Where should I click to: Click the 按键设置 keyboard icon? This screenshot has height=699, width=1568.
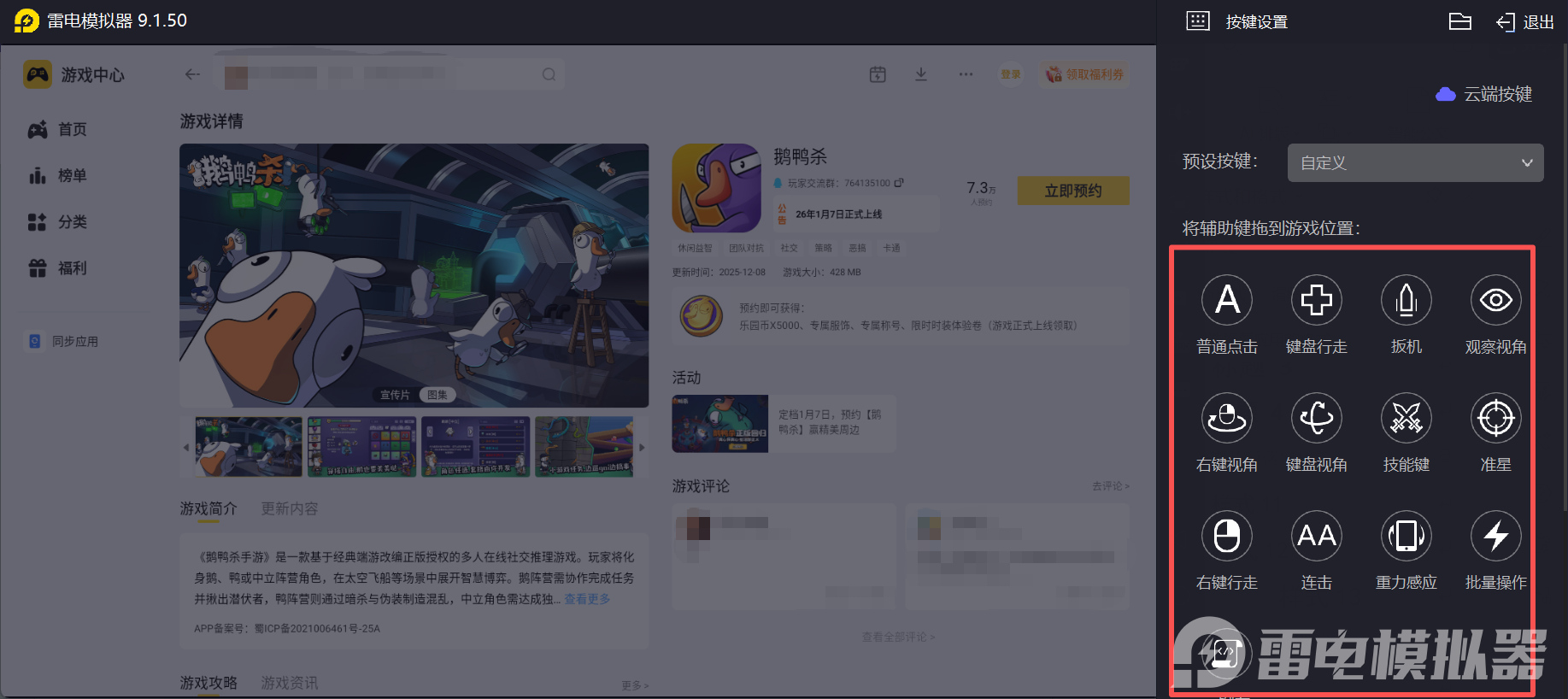(x=1198, y=21)
